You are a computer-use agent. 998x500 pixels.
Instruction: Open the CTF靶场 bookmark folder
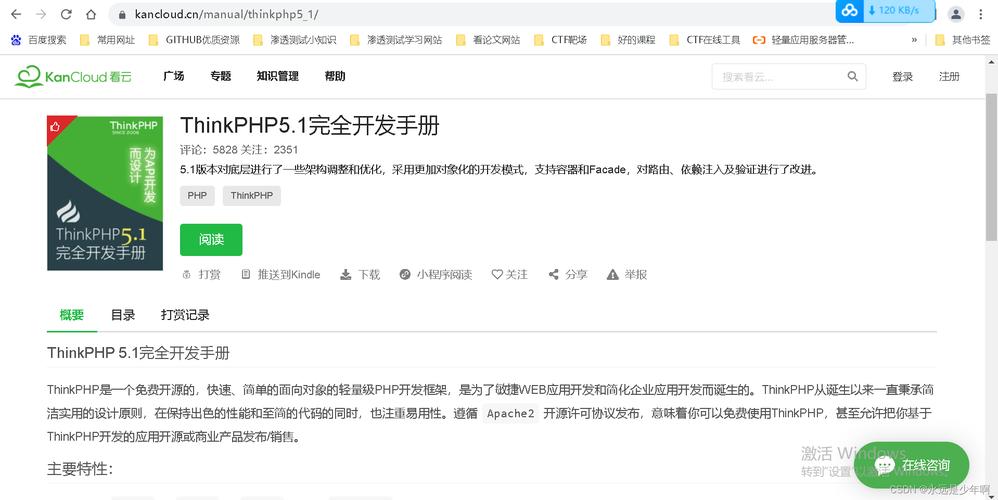(x=560, y=40)
